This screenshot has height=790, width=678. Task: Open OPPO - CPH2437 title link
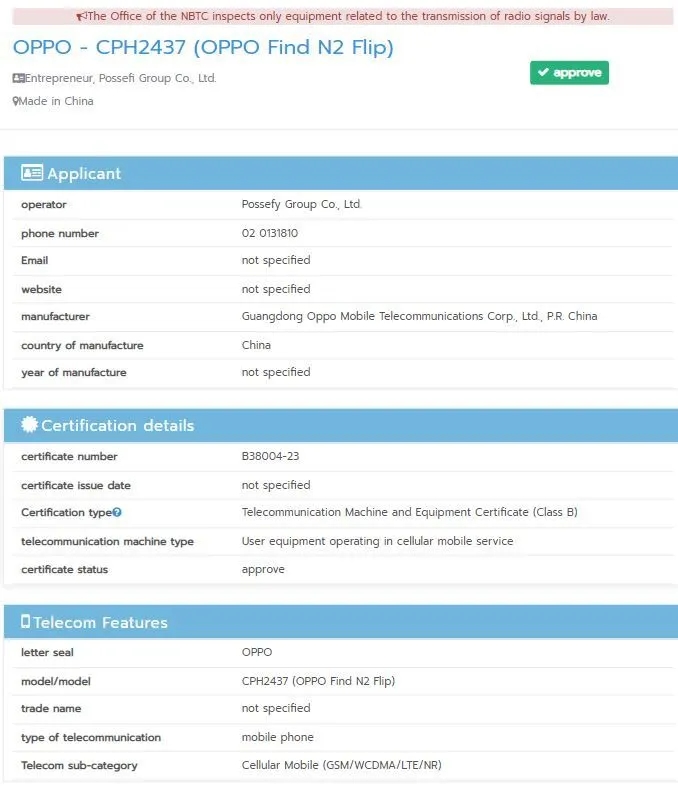(x=203, y=47)
